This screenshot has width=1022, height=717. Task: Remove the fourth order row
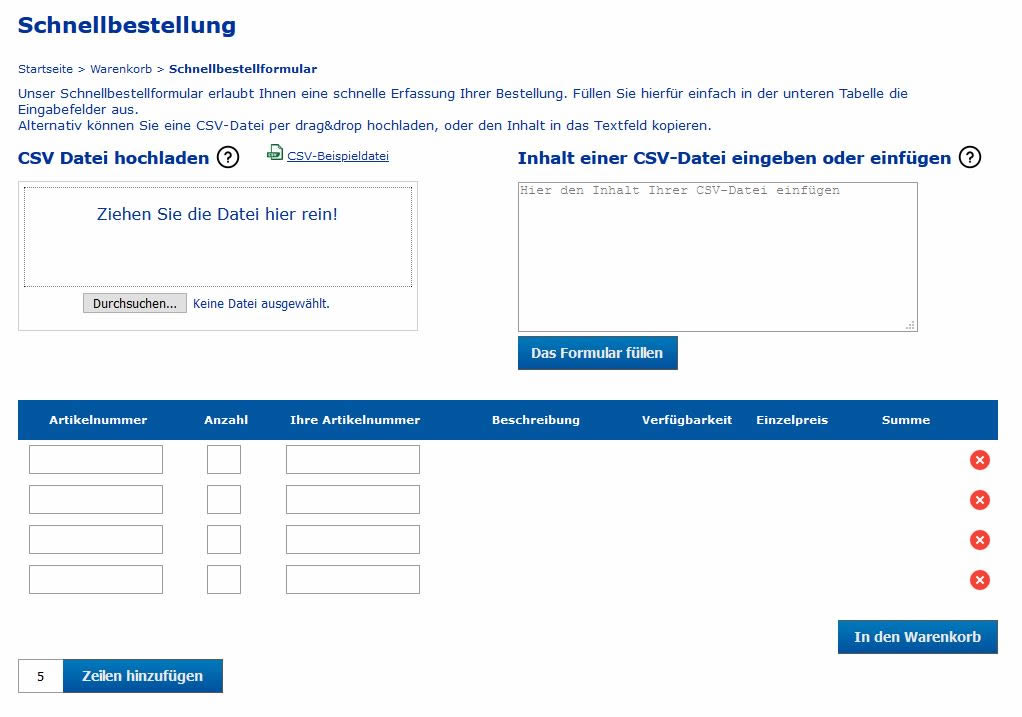coord(980,580)
